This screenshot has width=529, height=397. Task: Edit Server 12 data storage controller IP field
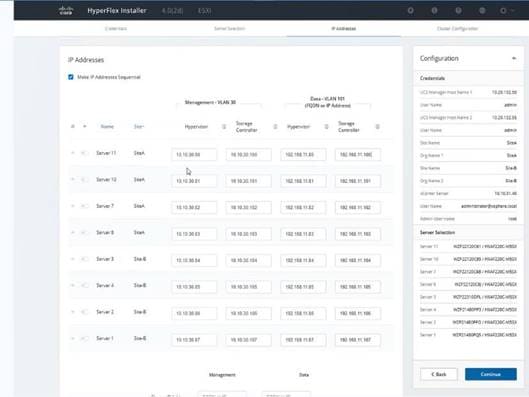click(358, 181)
